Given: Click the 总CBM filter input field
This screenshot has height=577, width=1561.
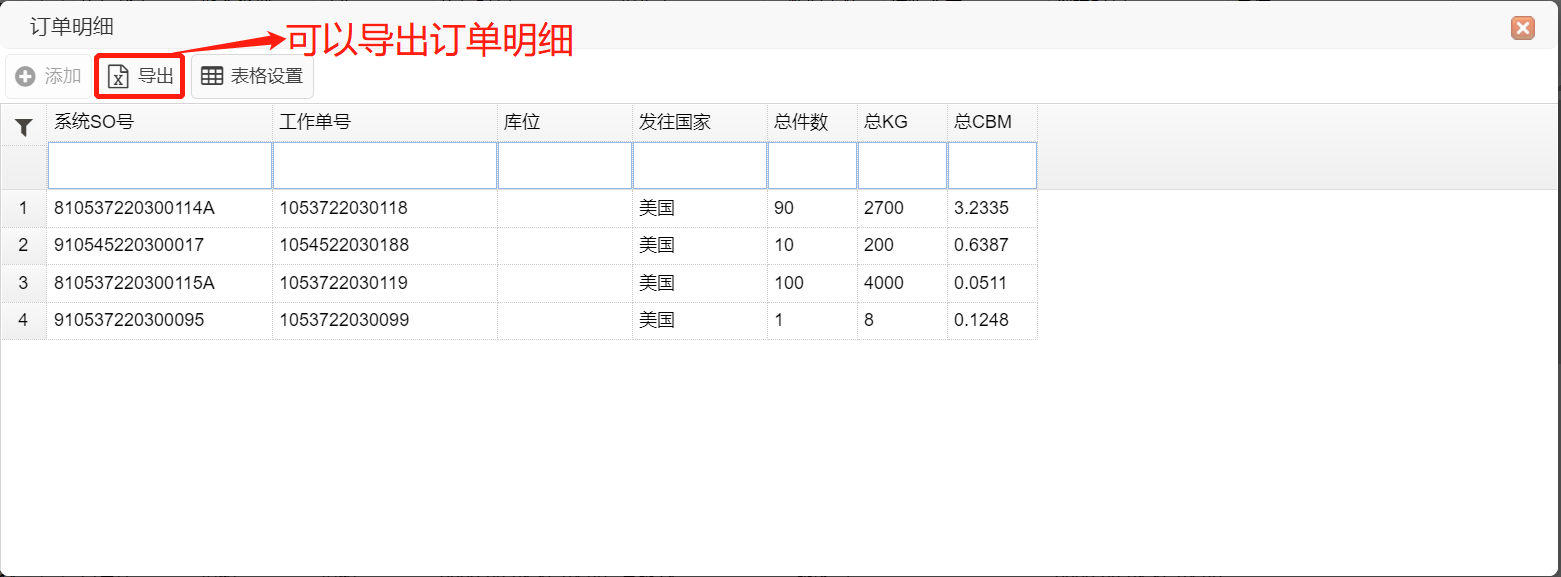Looking at the screenshot, I should (992, 166).
